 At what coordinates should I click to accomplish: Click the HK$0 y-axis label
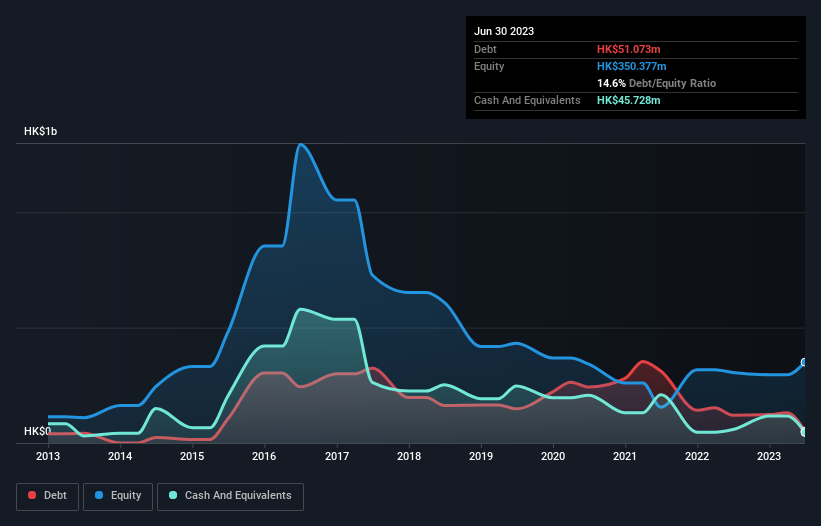pos(37,431)
